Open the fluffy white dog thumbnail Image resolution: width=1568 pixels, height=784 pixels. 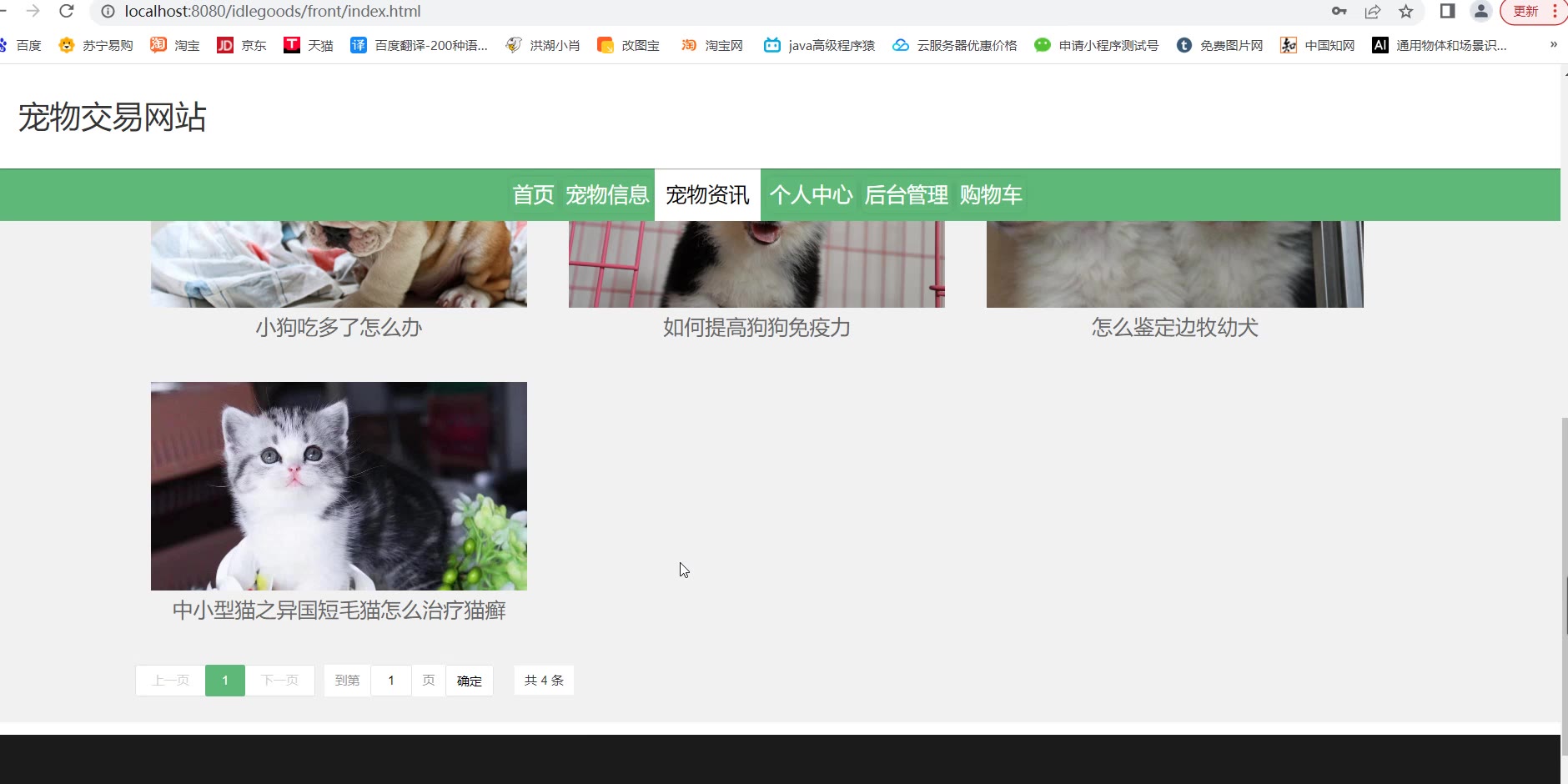[1174, 264]
